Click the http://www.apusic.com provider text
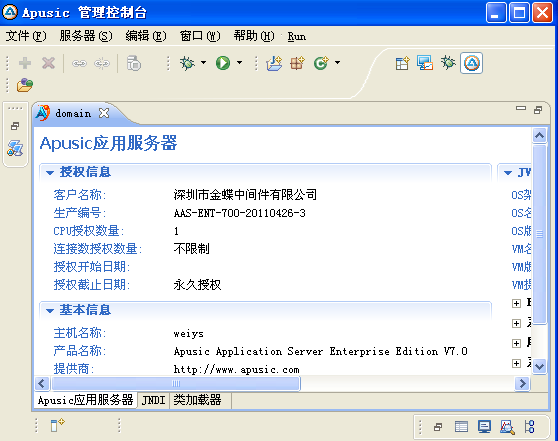The width and height of the screenshot is (558, 441). 237,370
